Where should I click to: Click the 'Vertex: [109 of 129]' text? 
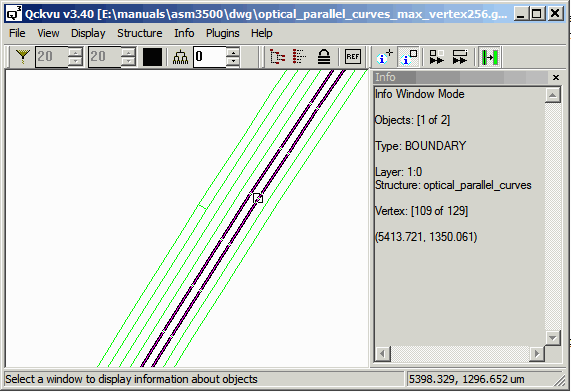coord(421,211)
